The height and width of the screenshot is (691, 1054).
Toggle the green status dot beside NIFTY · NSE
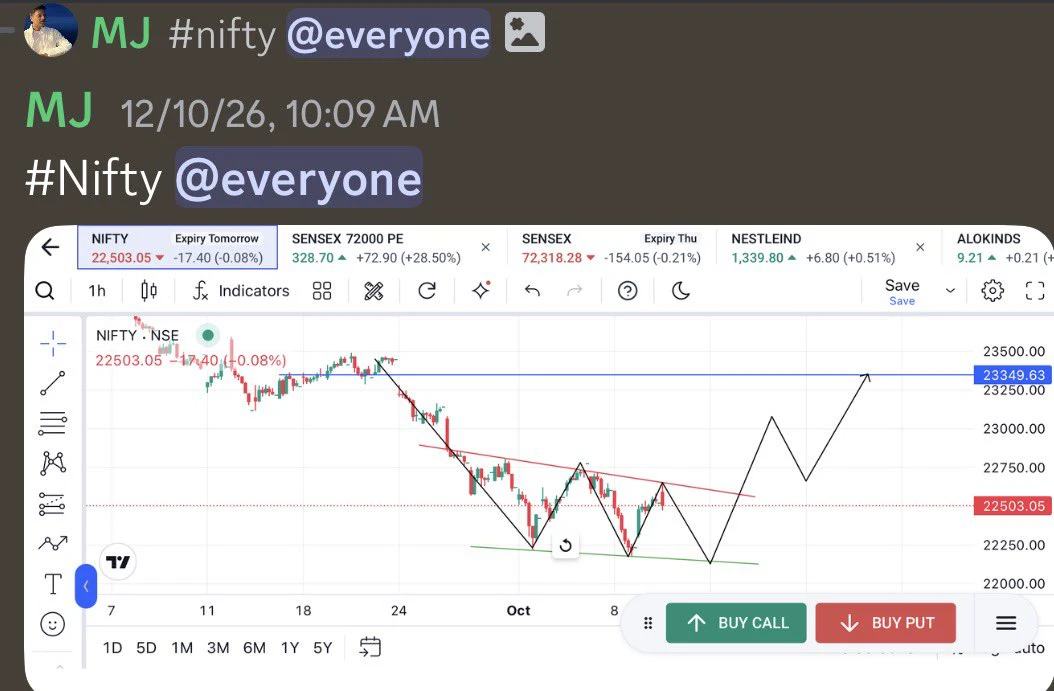[x=208, y=335]
